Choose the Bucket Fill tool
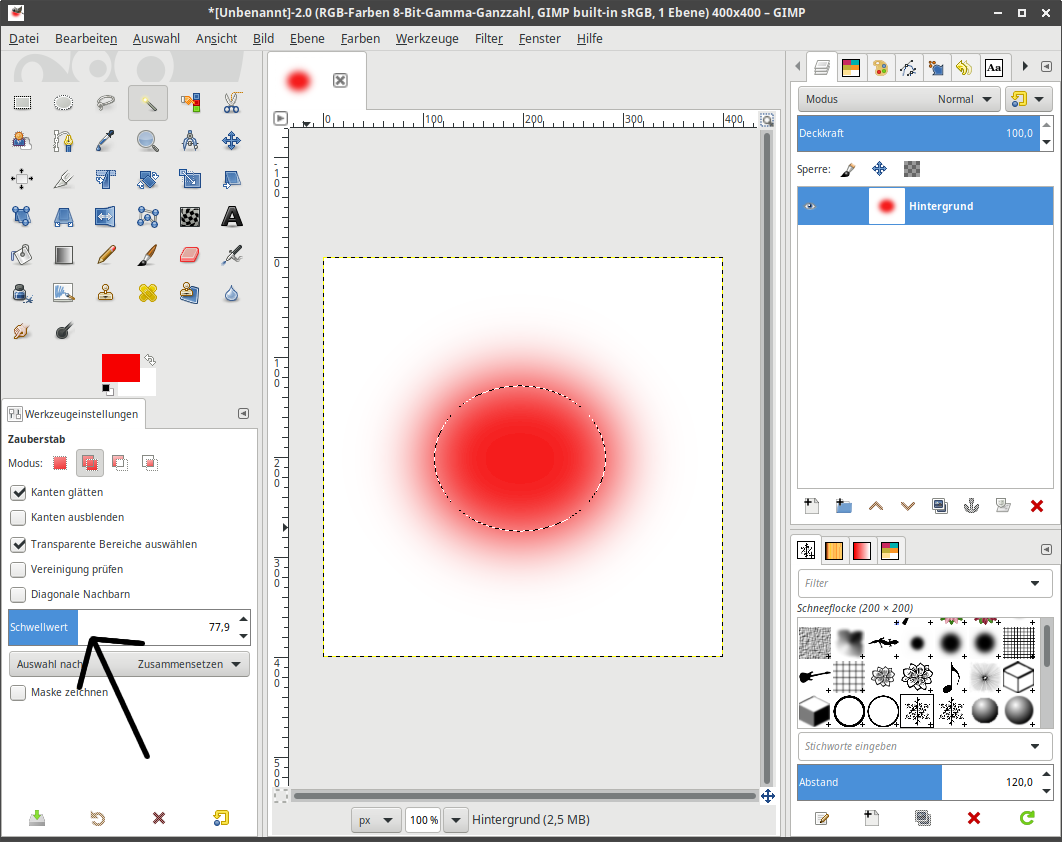The height and width of the screenshot is (842, 1062). (x=21, y=254)
